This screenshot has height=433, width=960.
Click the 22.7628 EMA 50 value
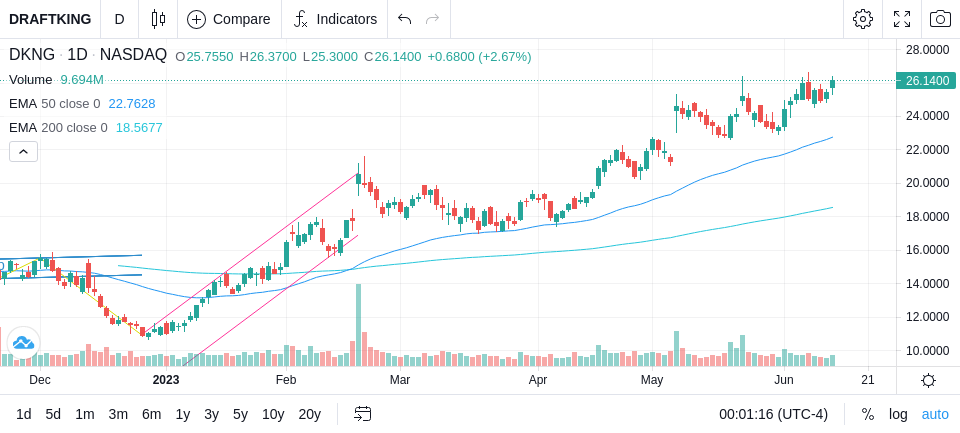tap(132, 104)
